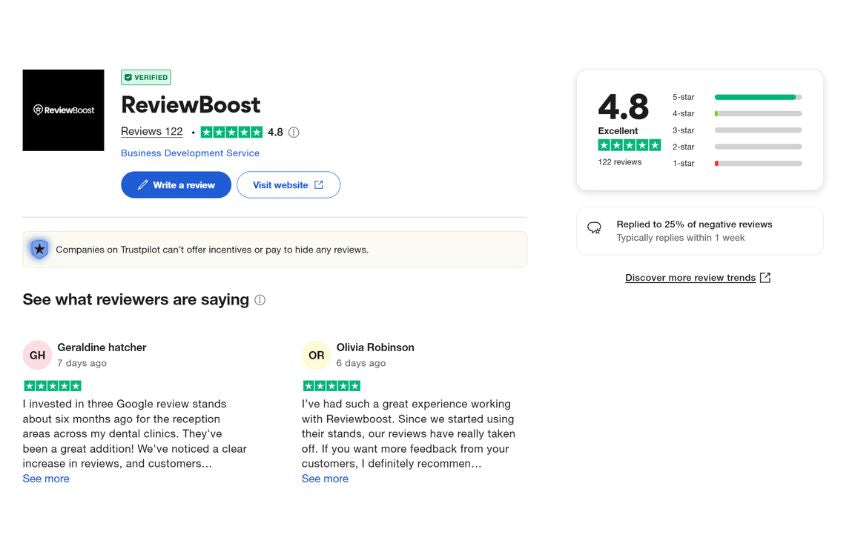Viewport: 855px width, 550px height.
Task: Click the ReviewBoost logo thumbnail
Action: point(63,110)
